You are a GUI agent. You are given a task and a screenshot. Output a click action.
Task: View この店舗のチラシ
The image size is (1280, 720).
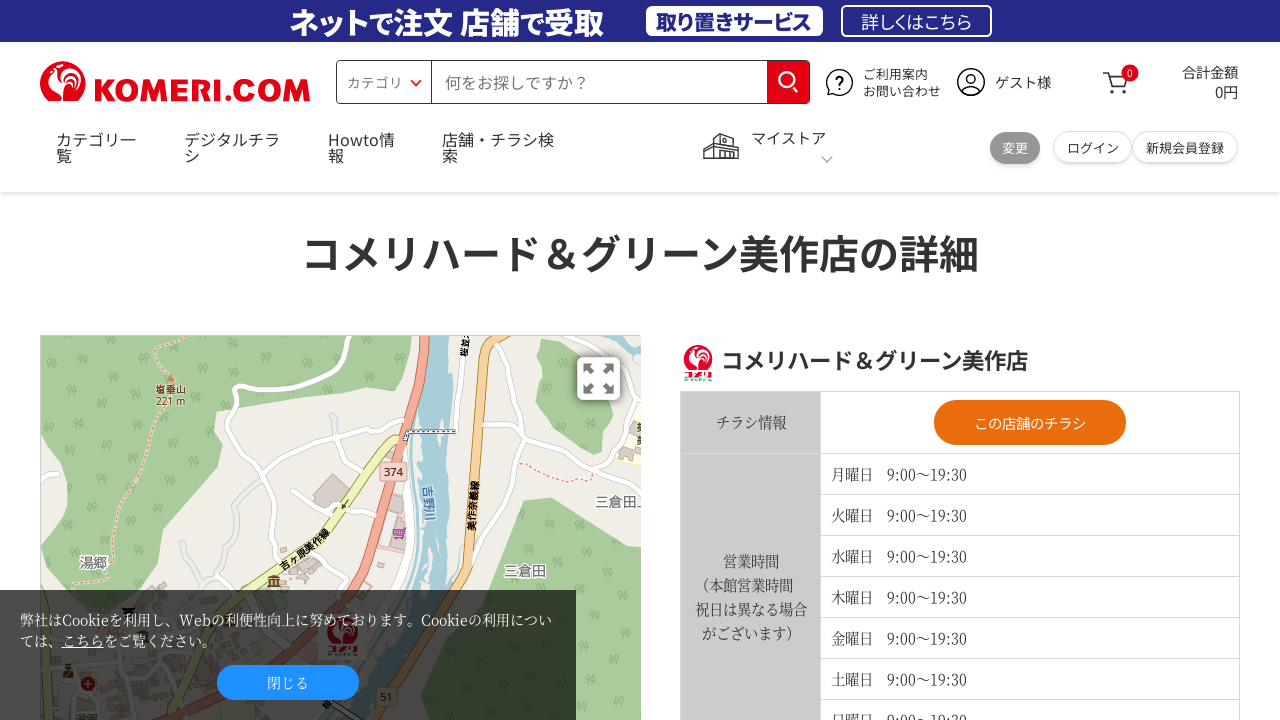coord(1029,423)
